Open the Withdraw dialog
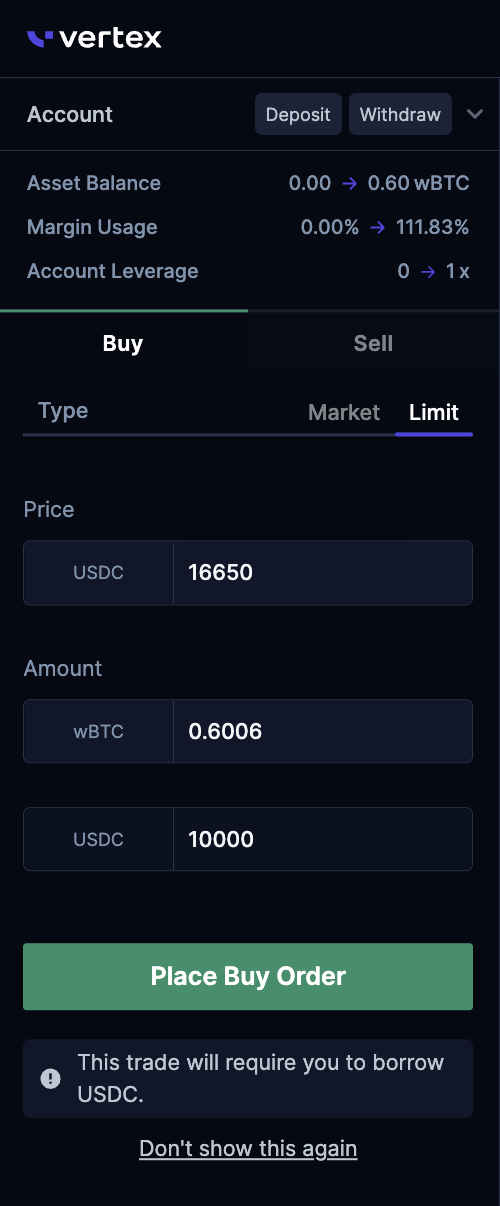 (x=400, y=114)
